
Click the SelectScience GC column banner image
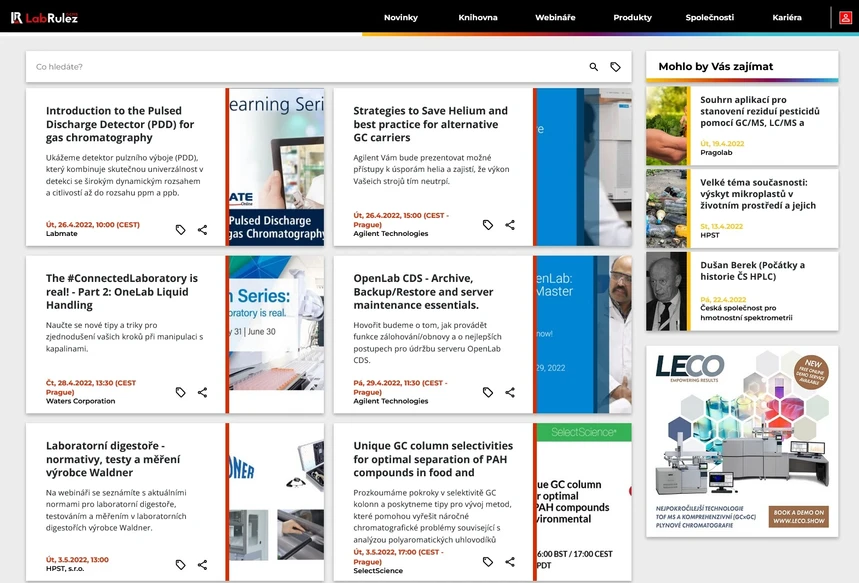(584, 502)
